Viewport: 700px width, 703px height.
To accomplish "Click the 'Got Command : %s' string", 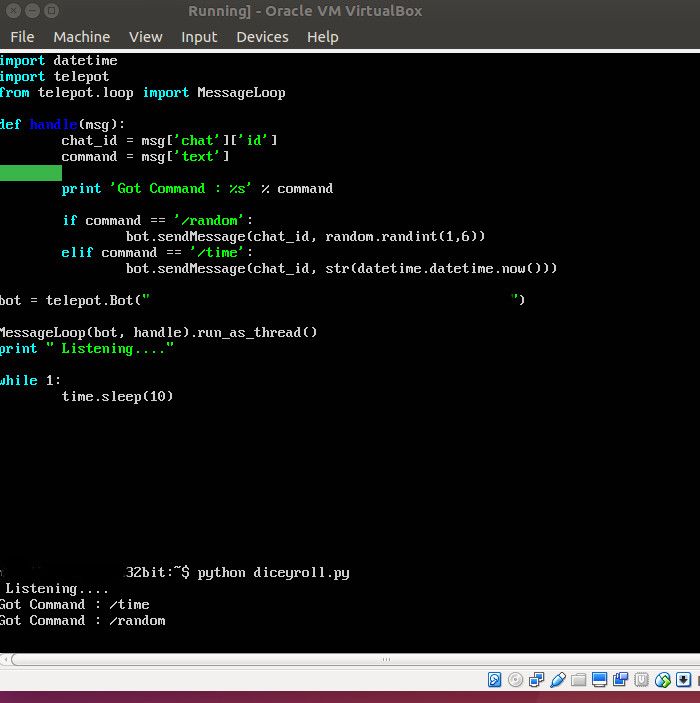I will (181, 188).
